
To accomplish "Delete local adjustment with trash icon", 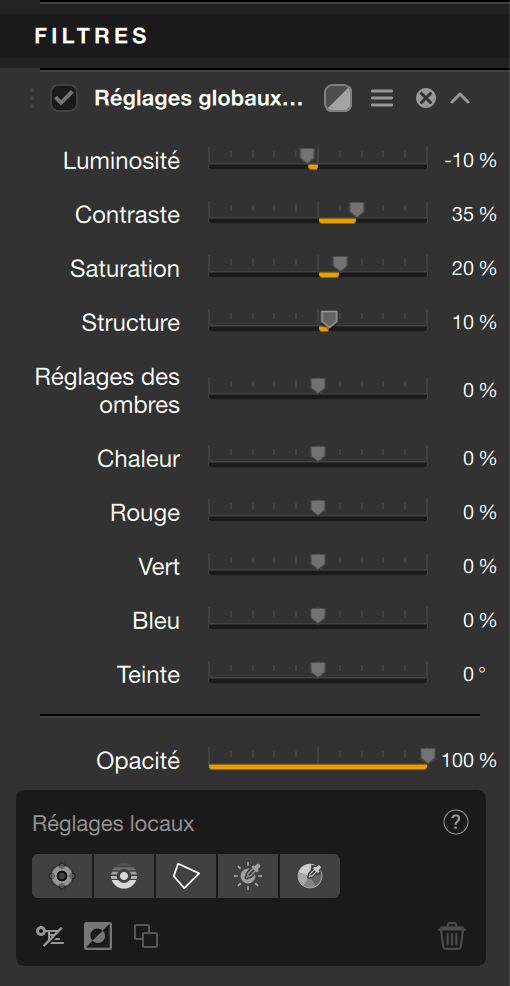I will [x=452, y=936].
